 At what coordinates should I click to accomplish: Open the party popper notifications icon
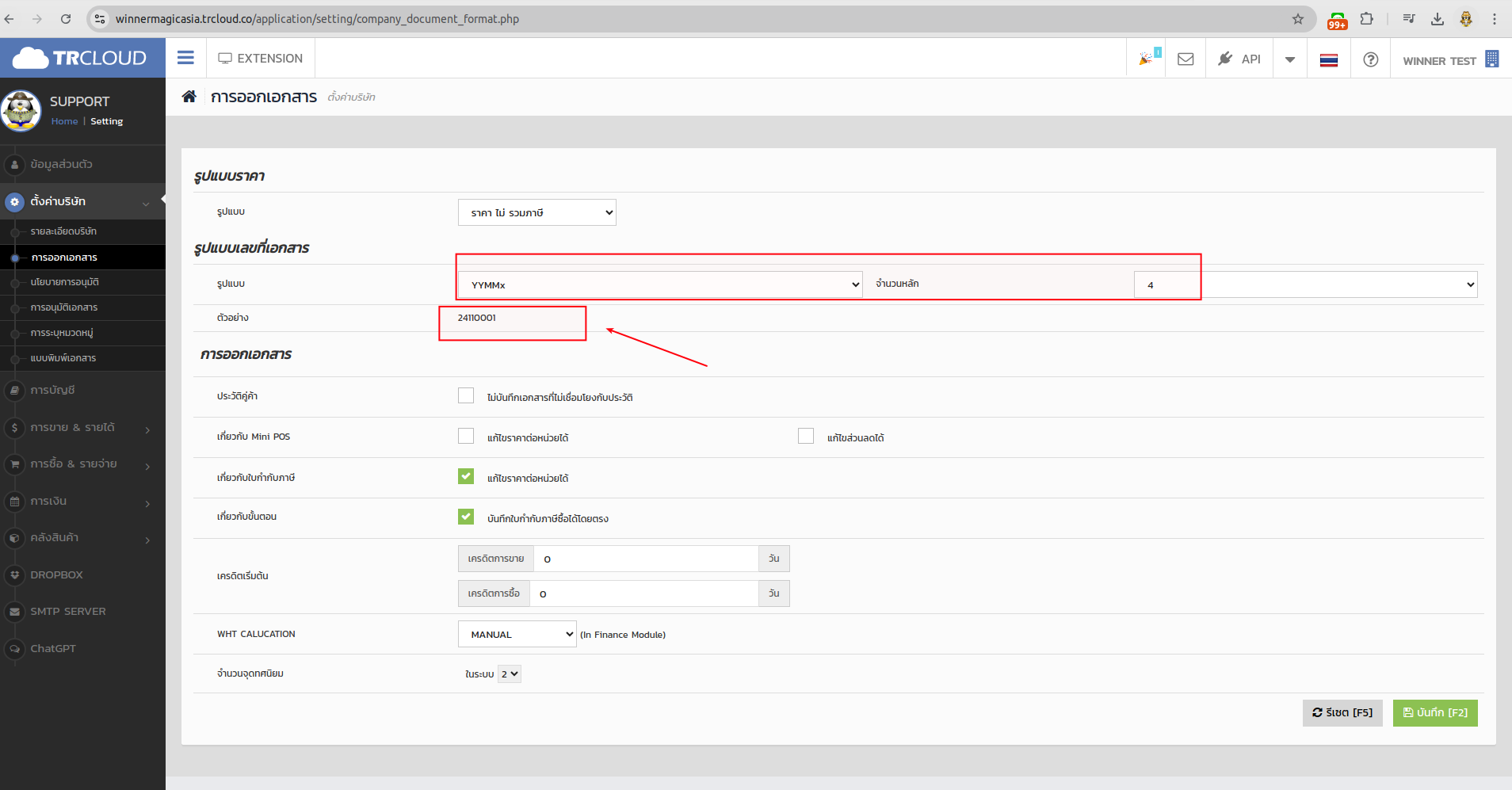pyautogui.click(x=1146, y=59)
